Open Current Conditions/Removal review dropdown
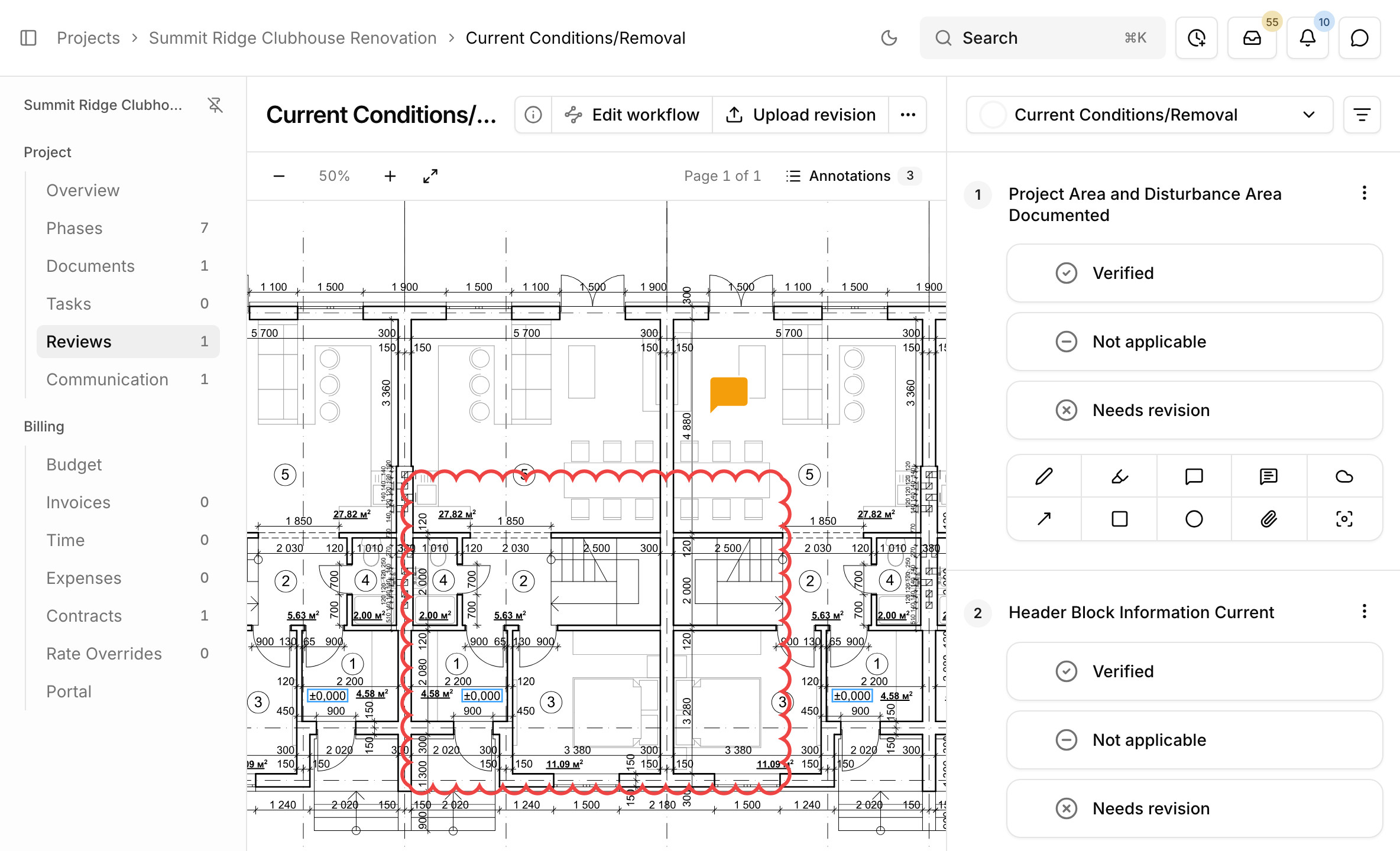The width and height of the screenshot is (1400, 851). coord(1149,115)
